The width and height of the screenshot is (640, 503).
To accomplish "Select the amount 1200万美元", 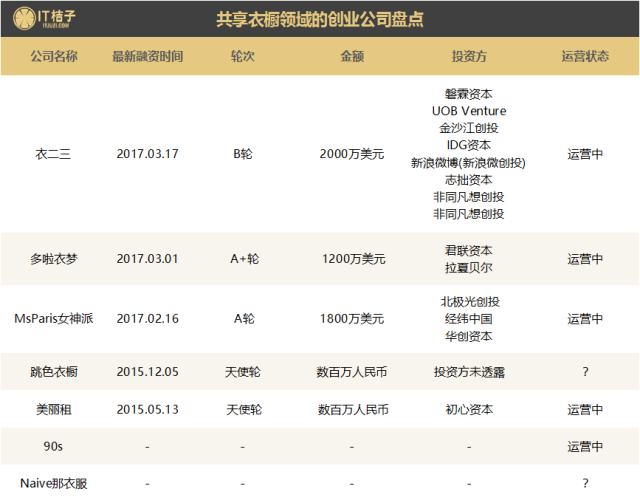I will [353, 259].
